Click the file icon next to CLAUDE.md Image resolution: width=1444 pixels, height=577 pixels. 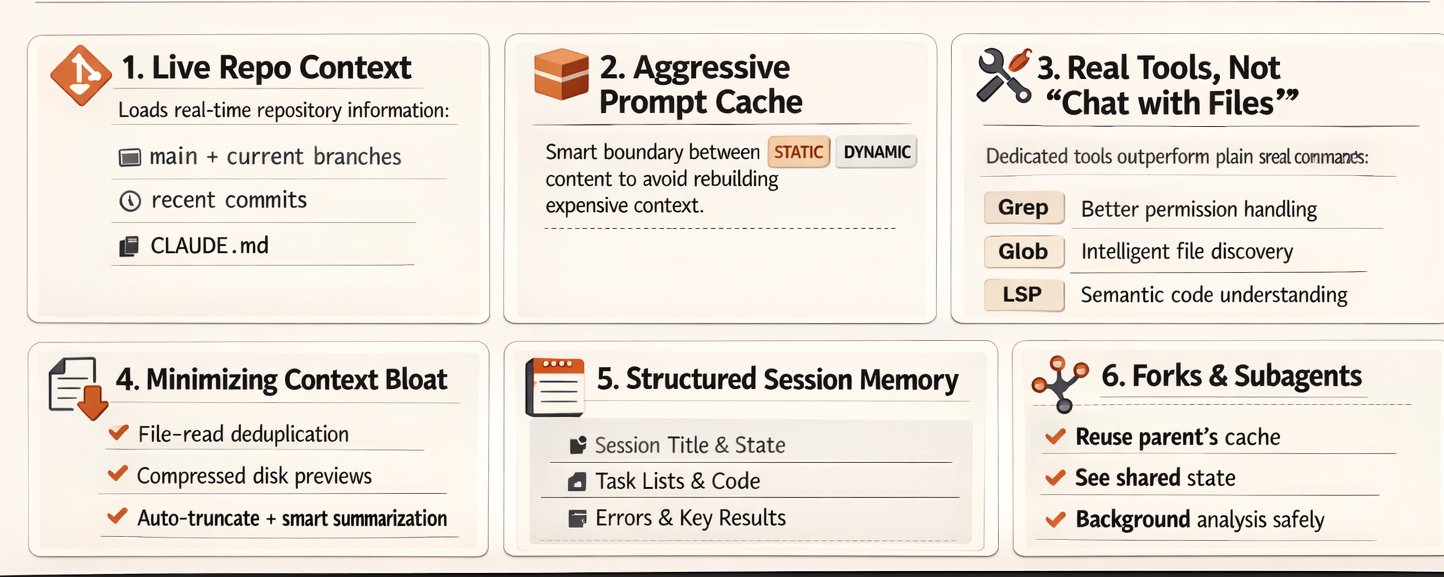click(x=129, y=246)
